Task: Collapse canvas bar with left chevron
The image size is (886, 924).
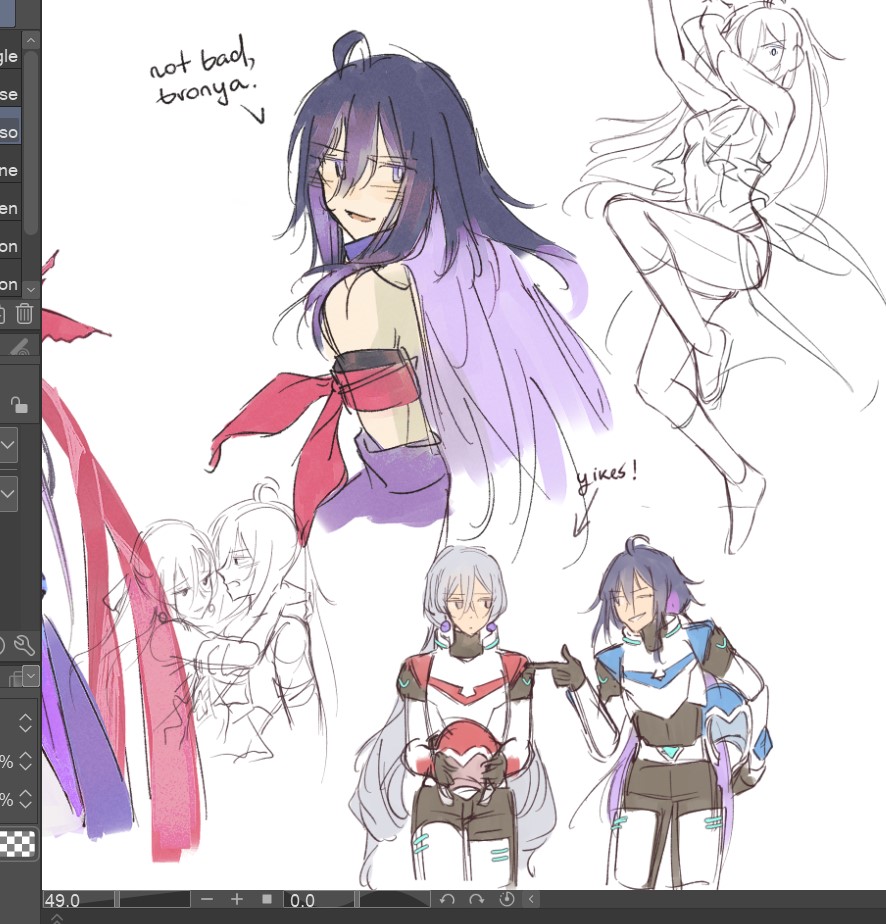Action: [531, 899]
